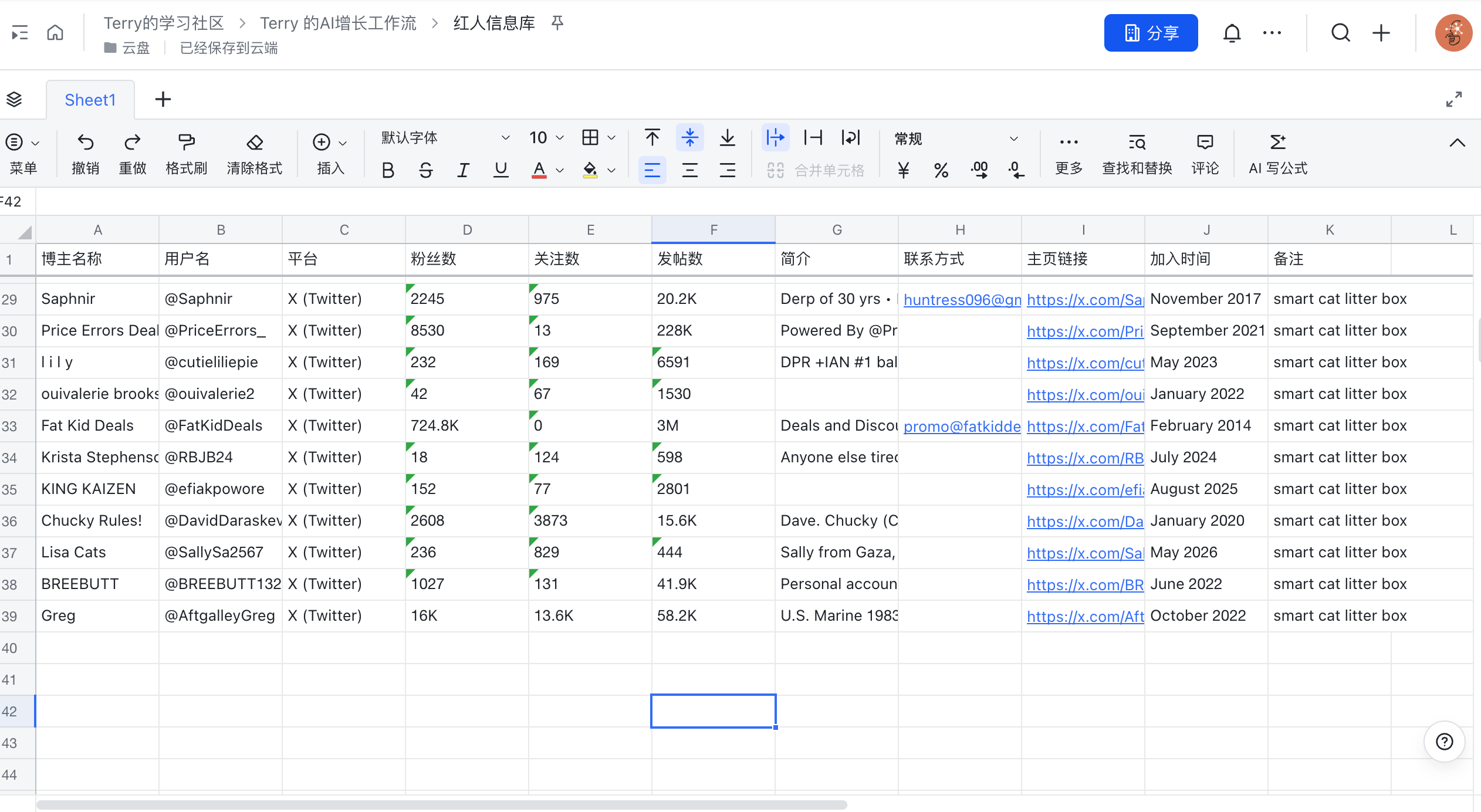Screen dimensions: 1481x812
Task: Open the sheet layers list icon
Action: 14,100
